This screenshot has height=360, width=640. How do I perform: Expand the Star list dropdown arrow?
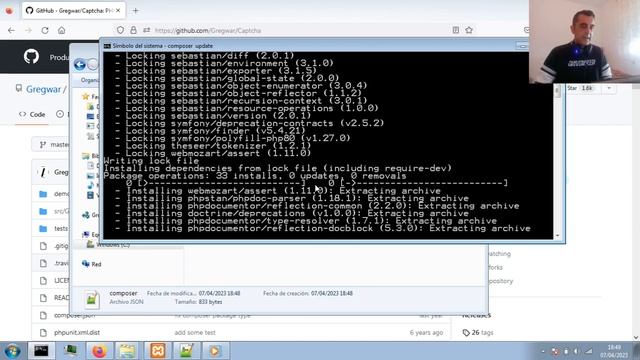[x=609, y=88]
